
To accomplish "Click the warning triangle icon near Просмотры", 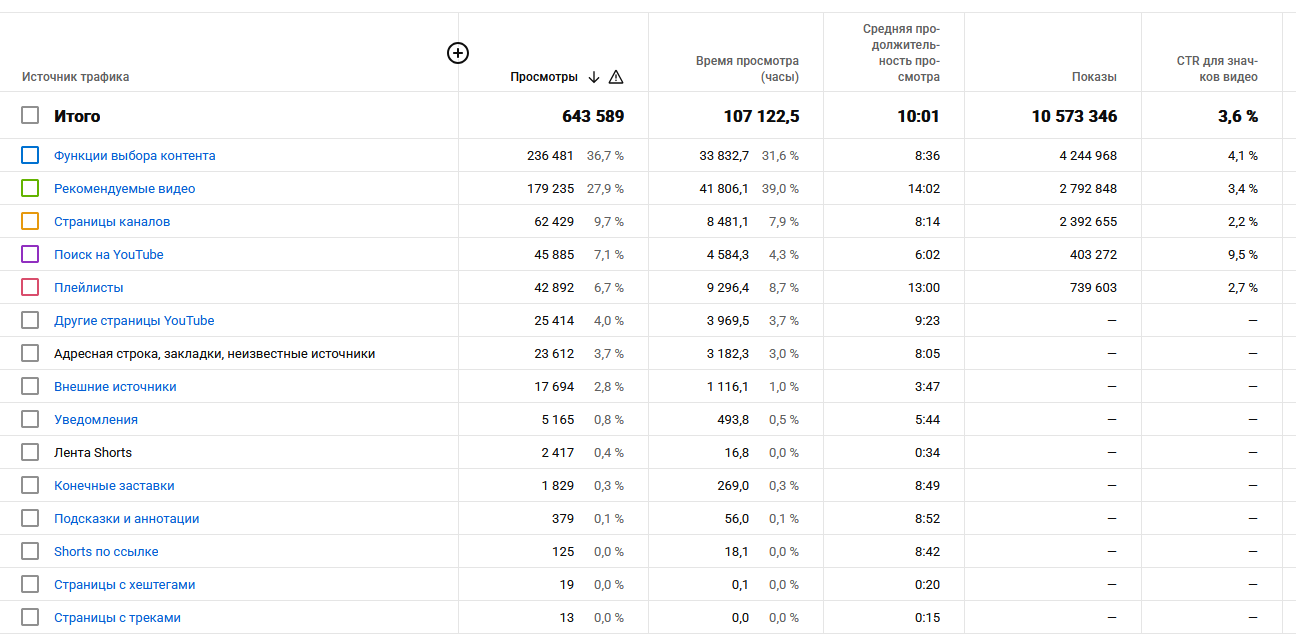I will (x=616, y=77).
